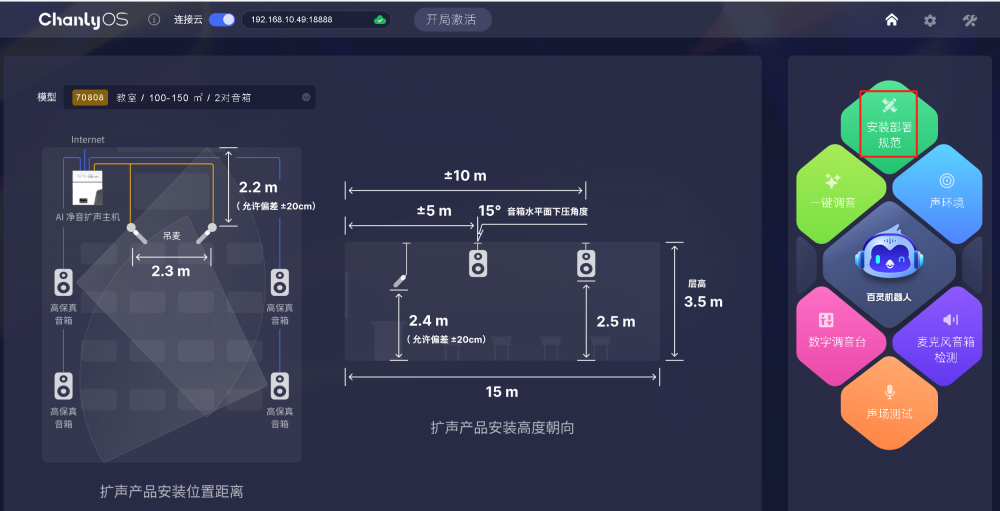Click the top-left 高保真音箱 speaker icon
1000x511 pixels.
(x=64, y=282)
